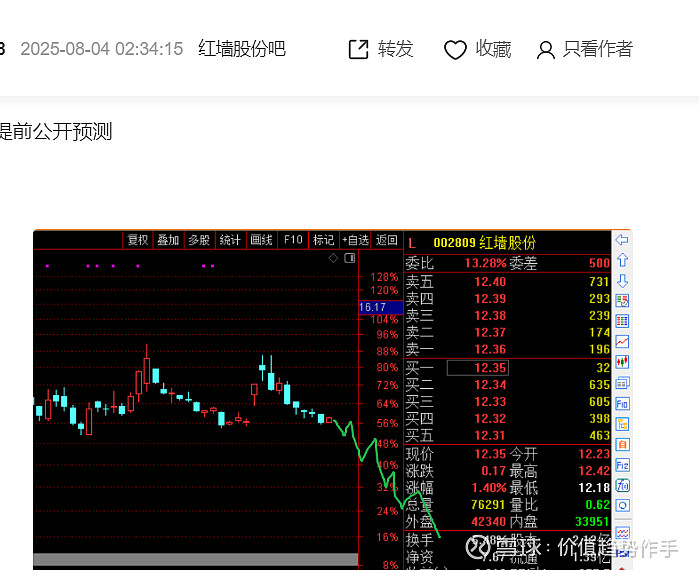
Task: Click the 统计 toolbar button
Action: coord(230,240)
